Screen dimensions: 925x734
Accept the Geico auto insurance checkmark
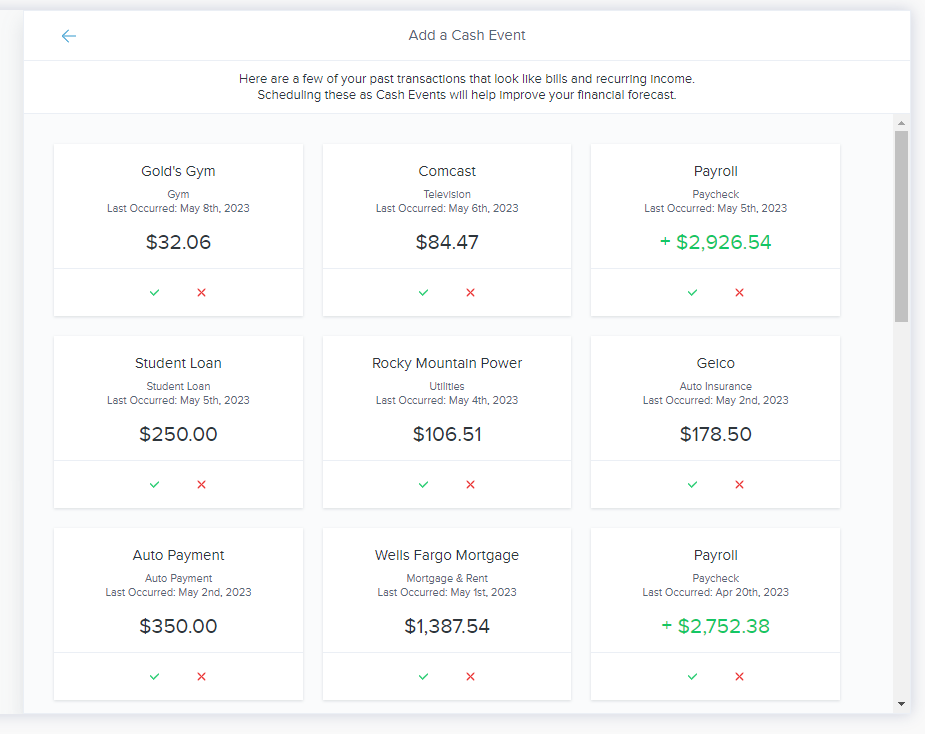tap(693, 484)
